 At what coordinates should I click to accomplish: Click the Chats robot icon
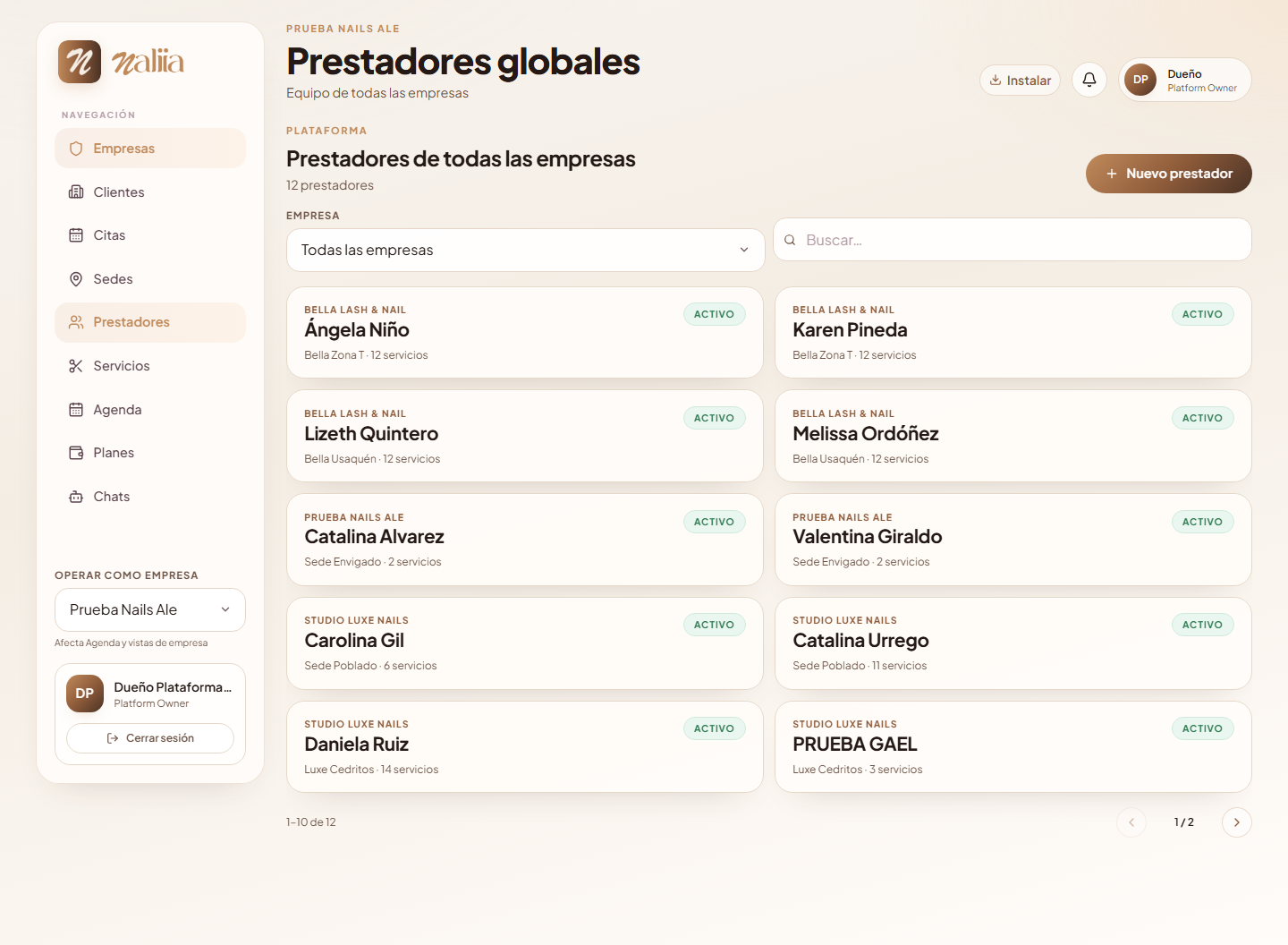coord(76,497)
